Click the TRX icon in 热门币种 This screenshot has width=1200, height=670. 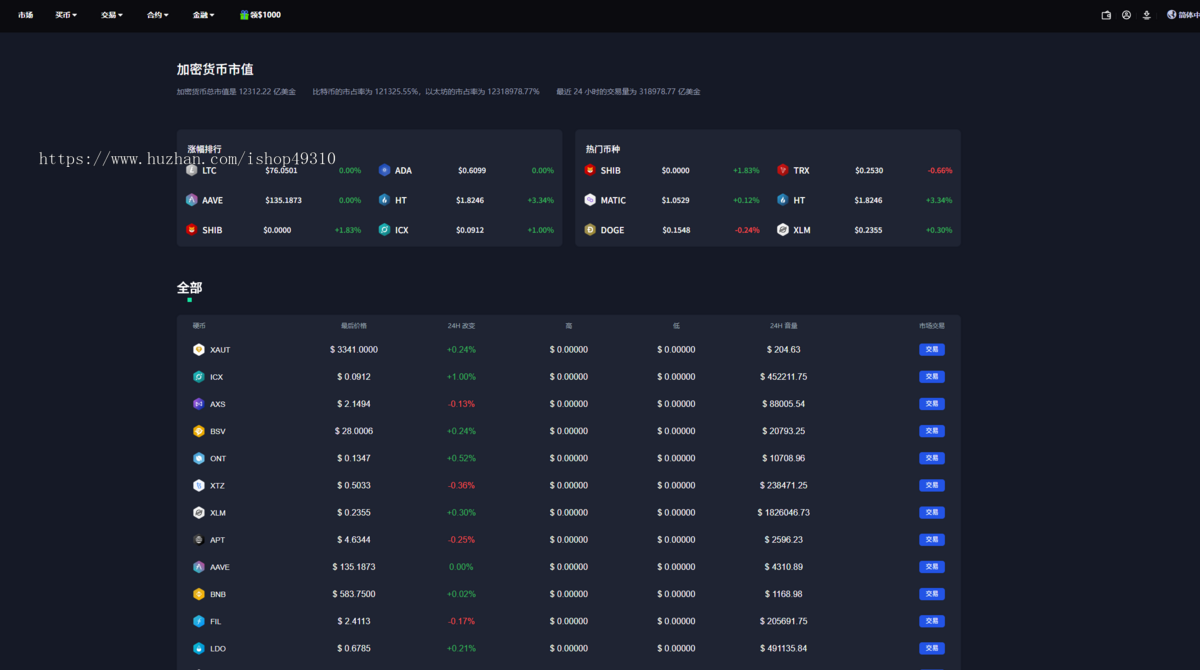(x=783, y=170)
